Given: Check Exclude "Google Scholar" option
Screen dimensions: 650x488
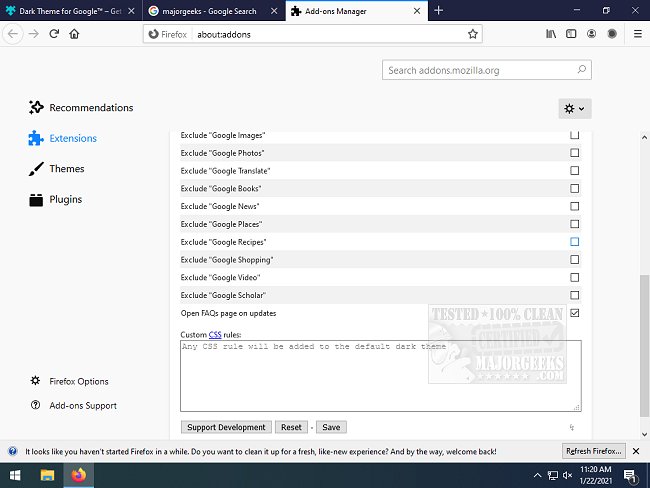Looking at the screenshot, I should coord(575,295).
